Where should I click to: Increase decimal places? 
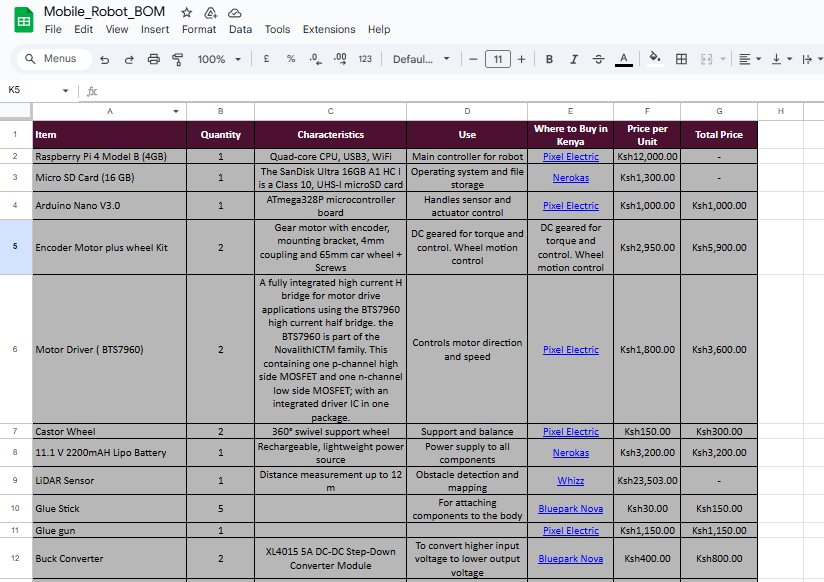pyautogui.click(x=340, y=59)
